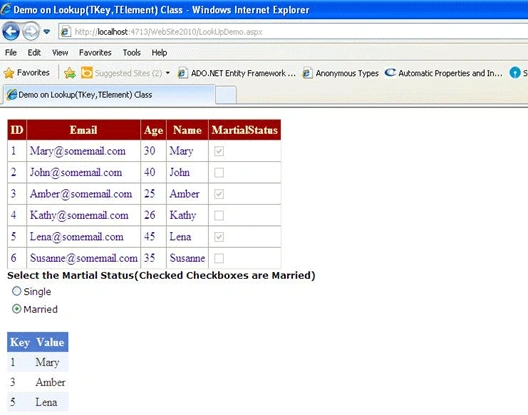Click Amber@somemail.com email cell
528x415 pixels.
(84, 194)
